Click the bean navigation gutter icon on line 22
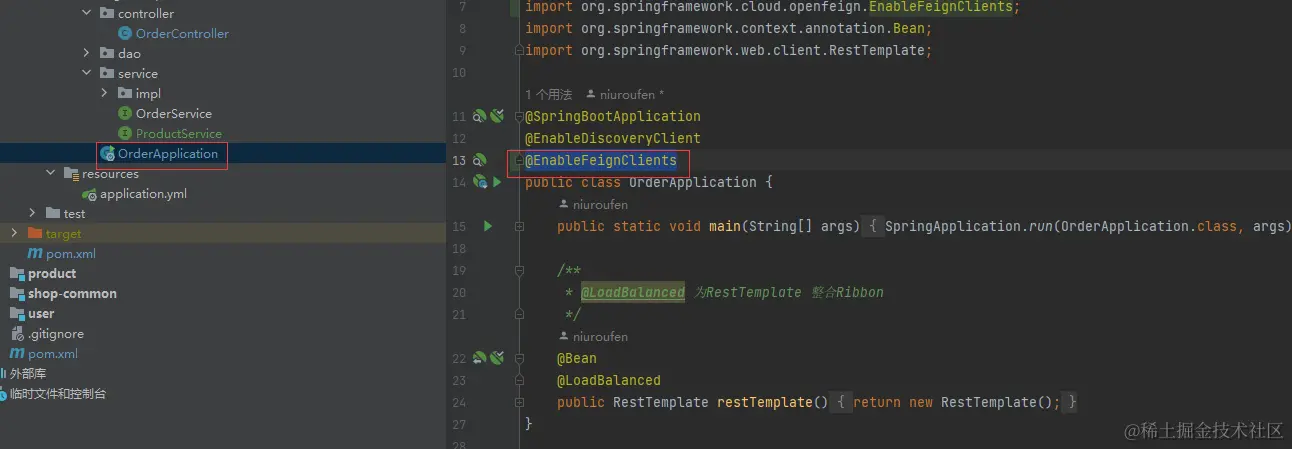Viewport: 1292px width, 449px height. point(479,358)
